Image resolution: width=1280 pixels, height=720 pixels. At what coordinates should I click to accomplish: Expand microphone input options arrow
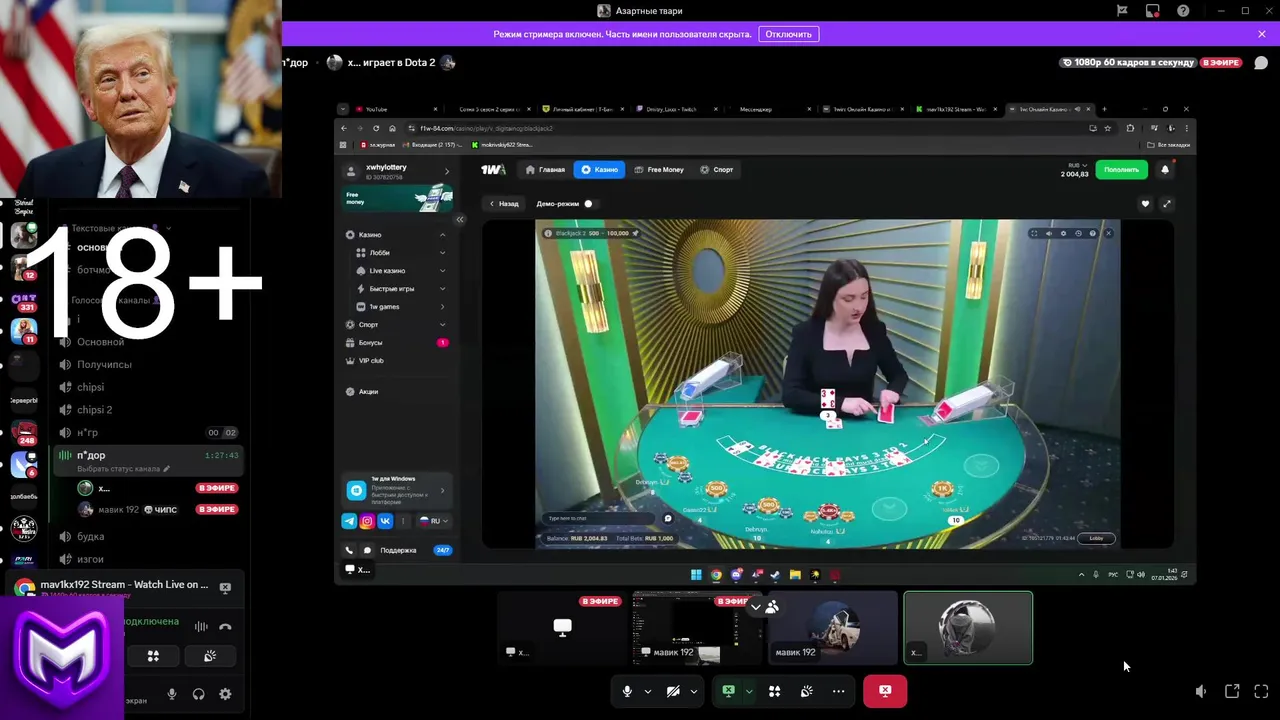tap(647, 691)
